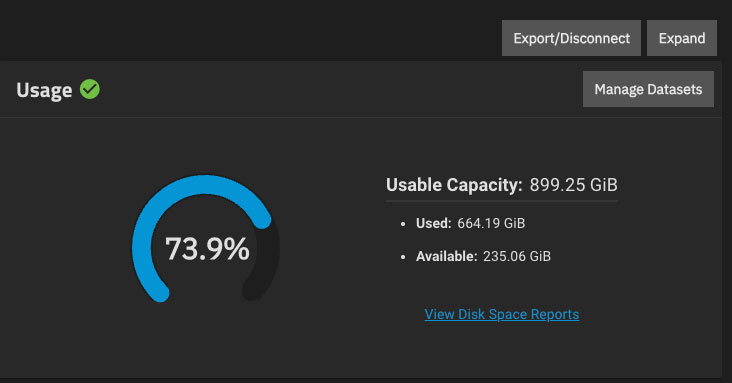Select the Usage card heading
This screenshot has width=732, height=383.
point(44,90)
